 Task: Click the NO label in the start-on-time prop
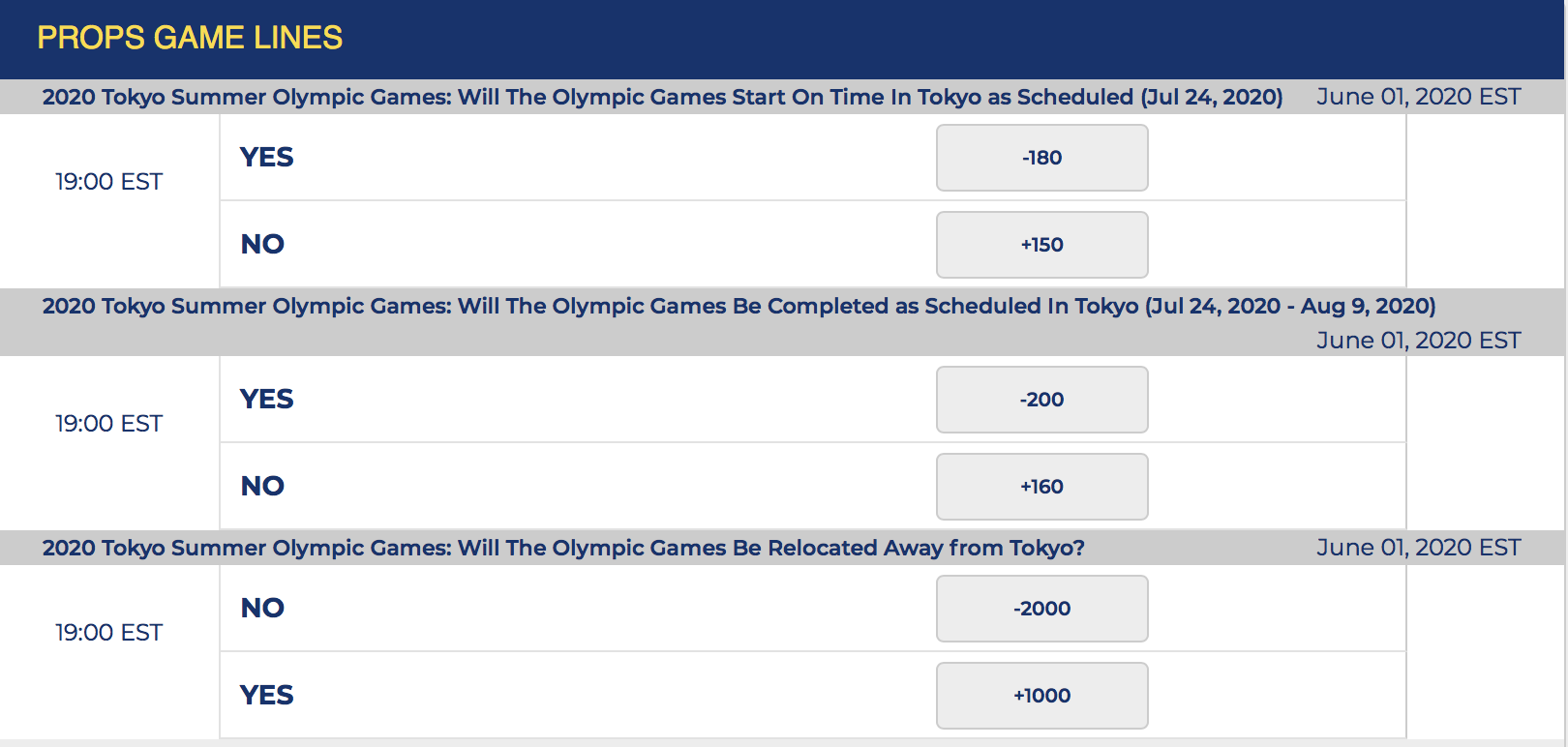262,244
